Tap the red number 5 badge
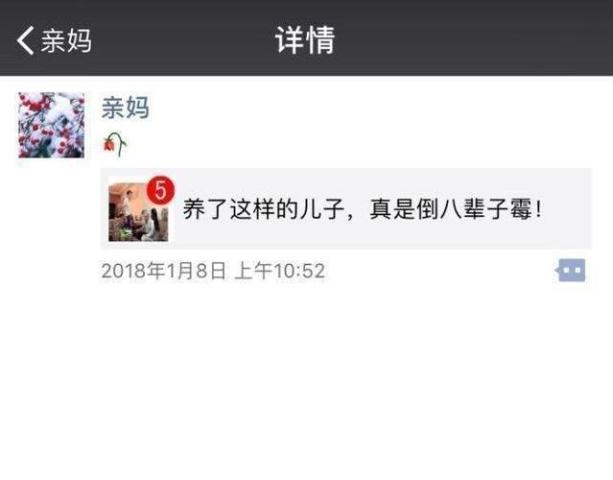The image size is (613, 480). (161, 190)
